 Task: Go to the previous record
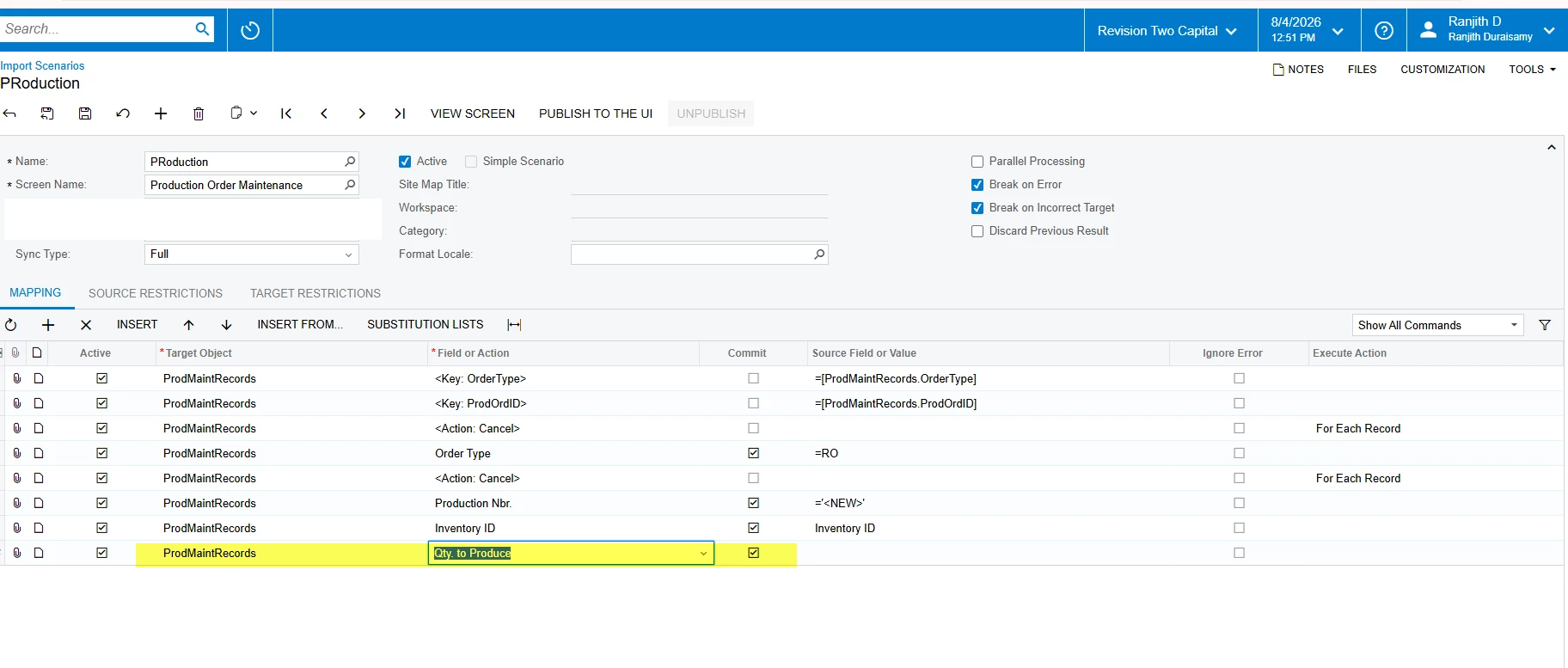coord(324,113)
